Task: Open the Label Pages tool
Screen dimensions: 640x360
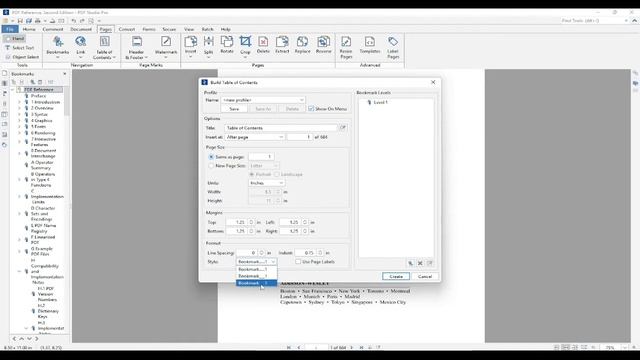Action: [x=393, y=47]
